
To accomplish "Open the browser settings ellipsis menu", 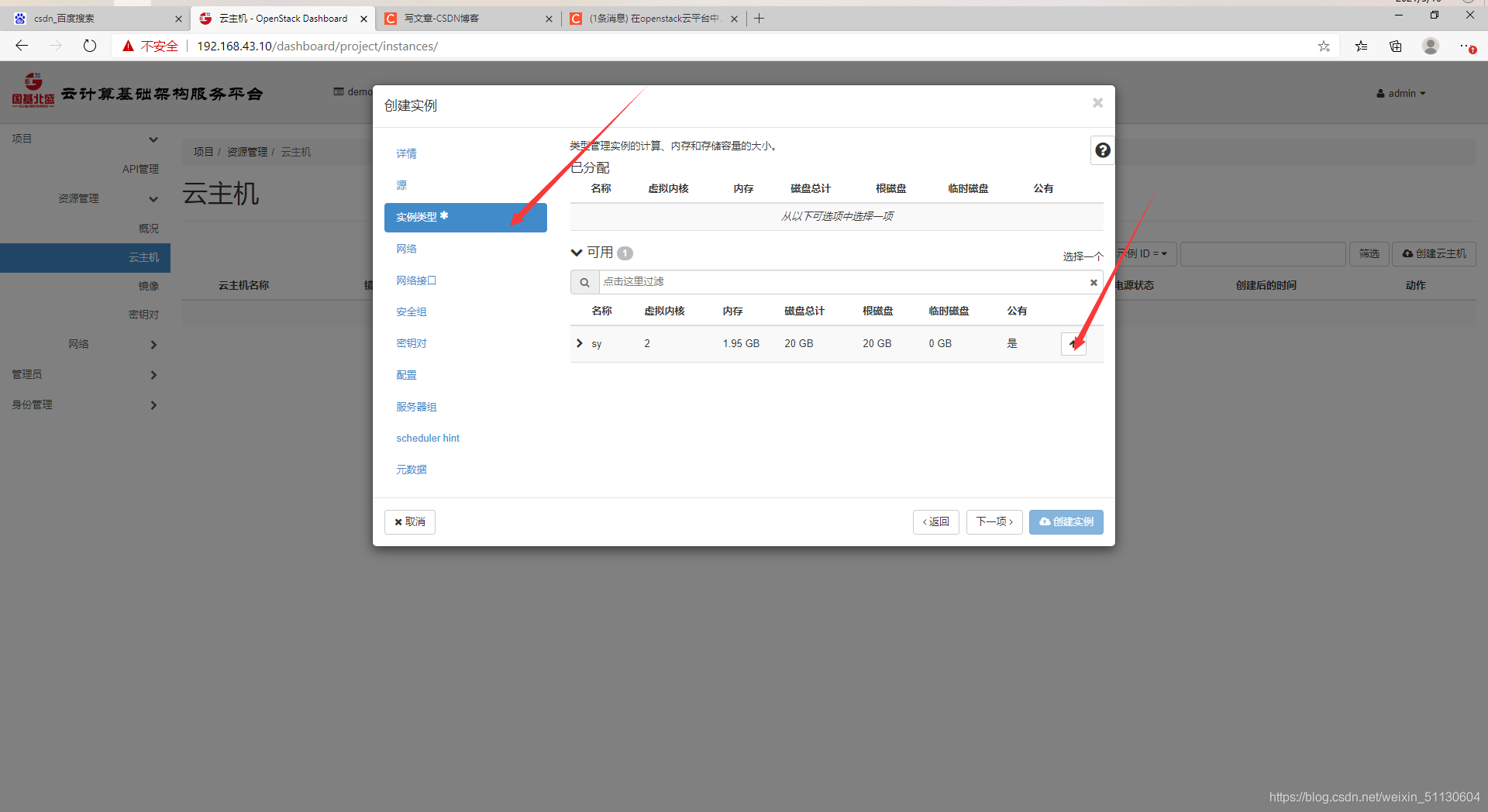I will click(x=1466, y=46).
